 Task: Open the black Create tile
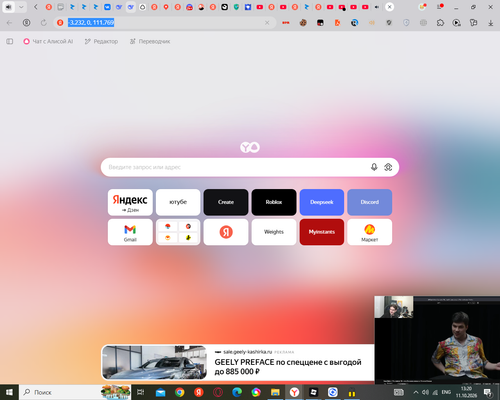tap(226, 202)
